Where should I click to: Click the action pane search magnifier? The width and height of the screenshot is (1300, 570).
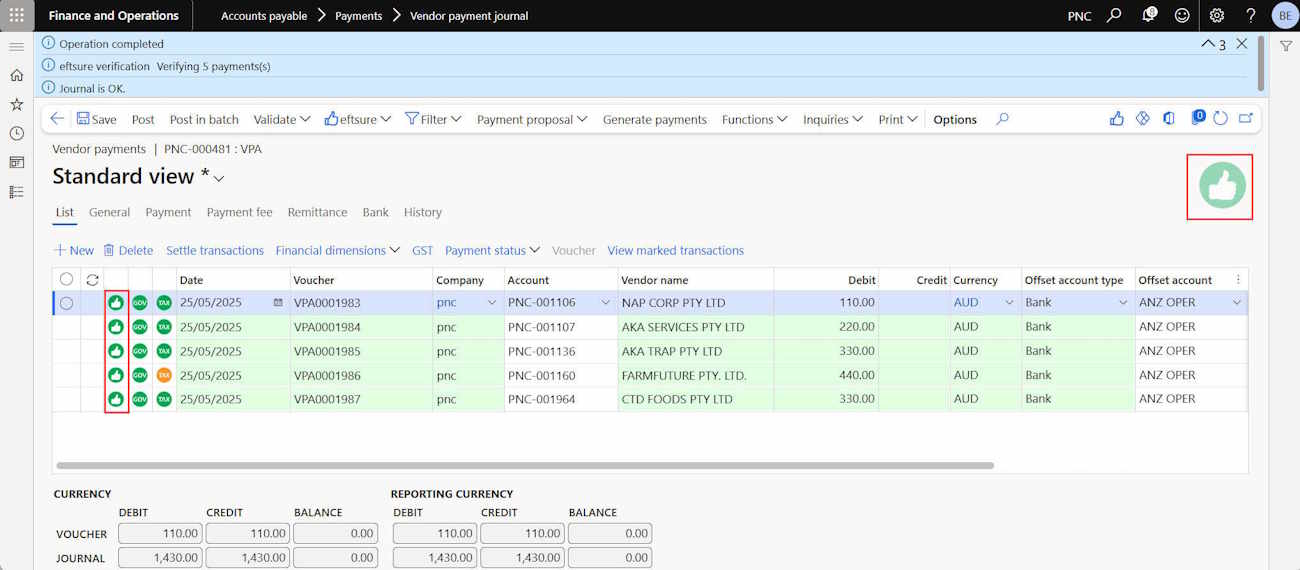pos(1002,119)
